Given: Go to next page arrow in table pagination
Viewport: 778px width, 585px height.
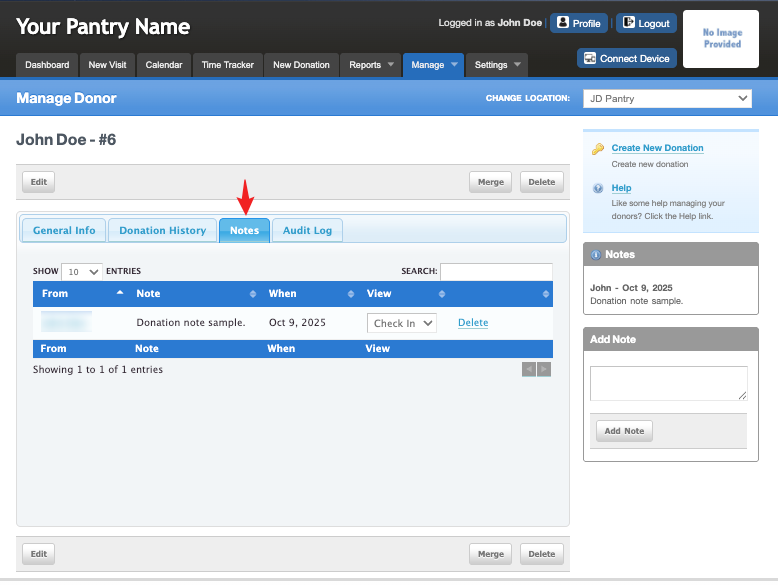Looking at the screenshot, I should tap(544, 369).
